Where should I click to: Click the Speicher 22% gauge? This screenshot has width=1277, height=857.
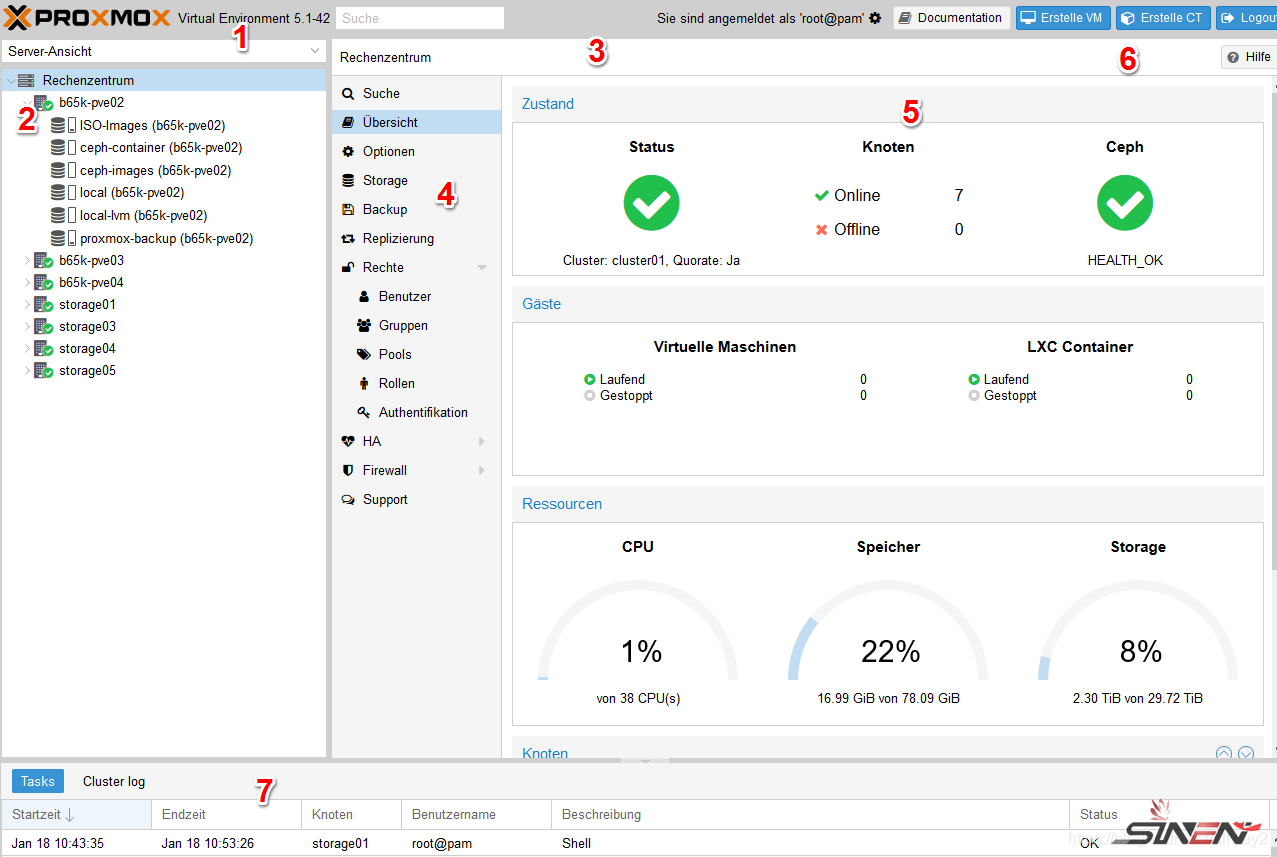click(888, 630)
